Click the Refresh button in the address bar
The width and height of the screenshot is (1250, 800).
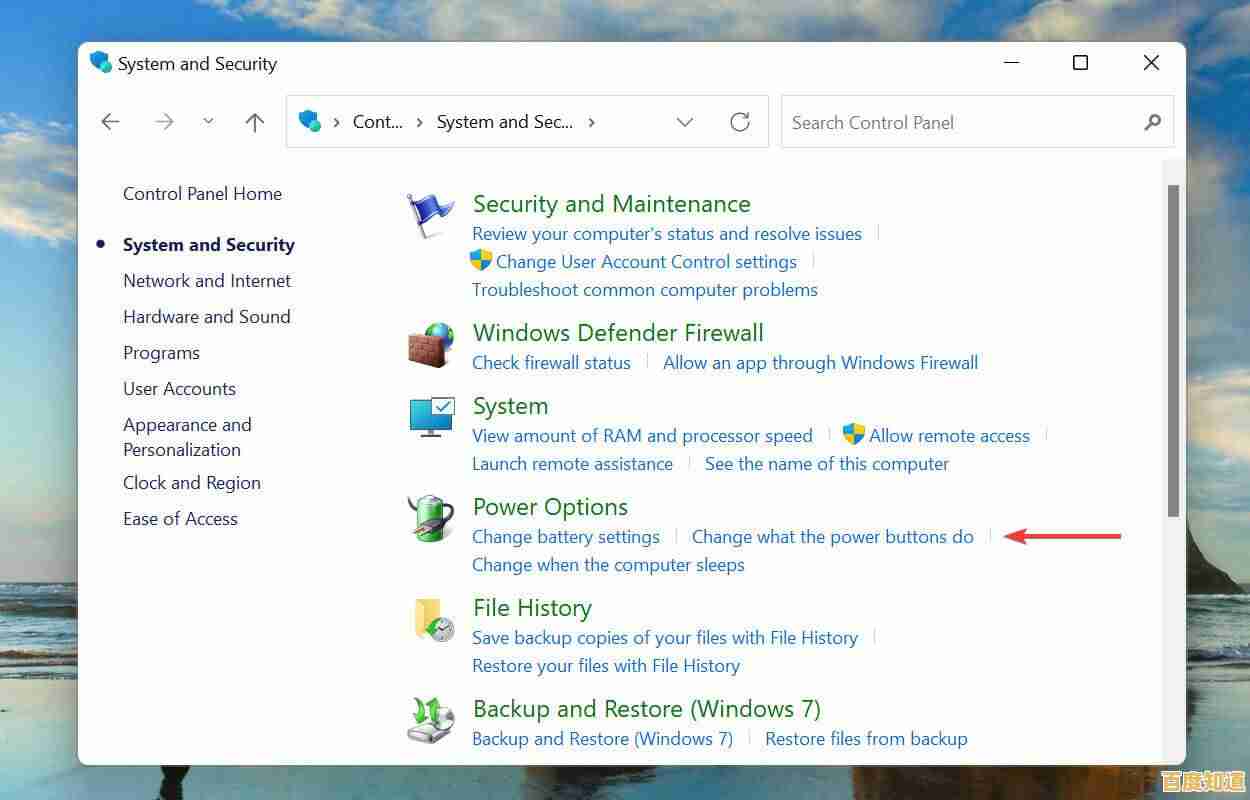tap(739, 121)
